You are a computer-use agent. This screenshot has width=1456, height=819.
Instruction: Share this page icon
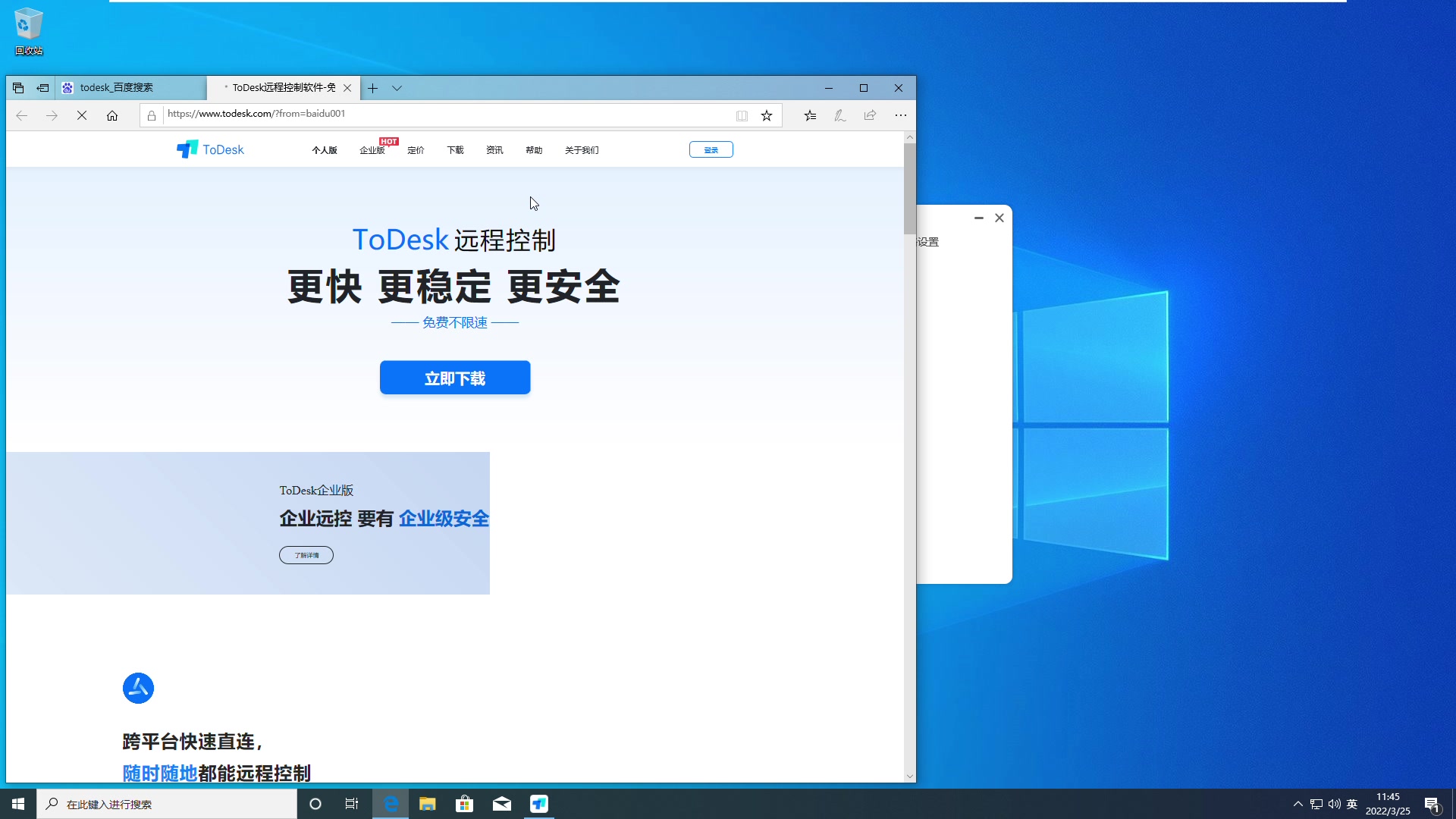tap(870, 115)
